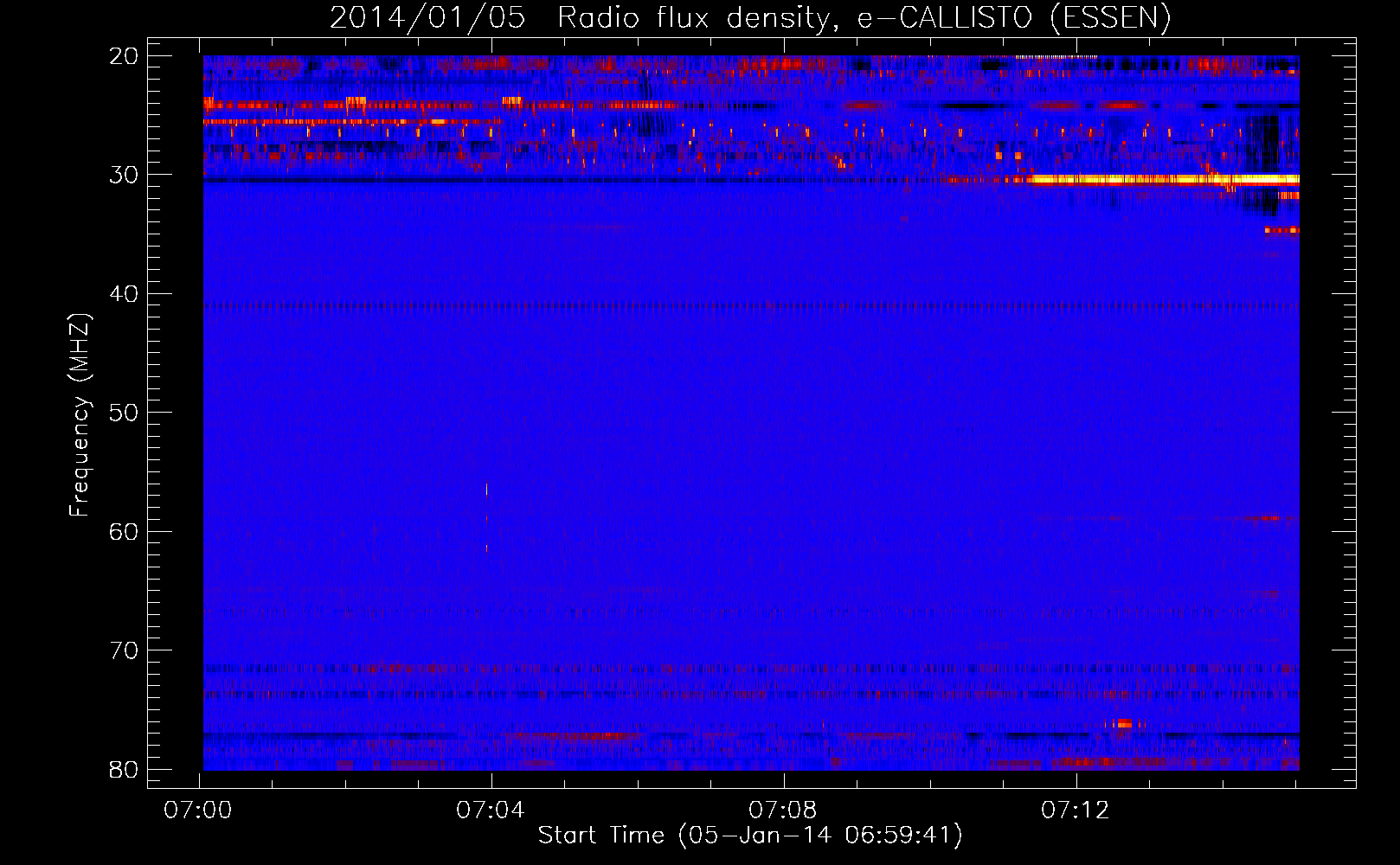The width and height of the screenshot is (1400, 865).
Task: Click the 07:00 time tick label
Action: [x=198, y=811]
